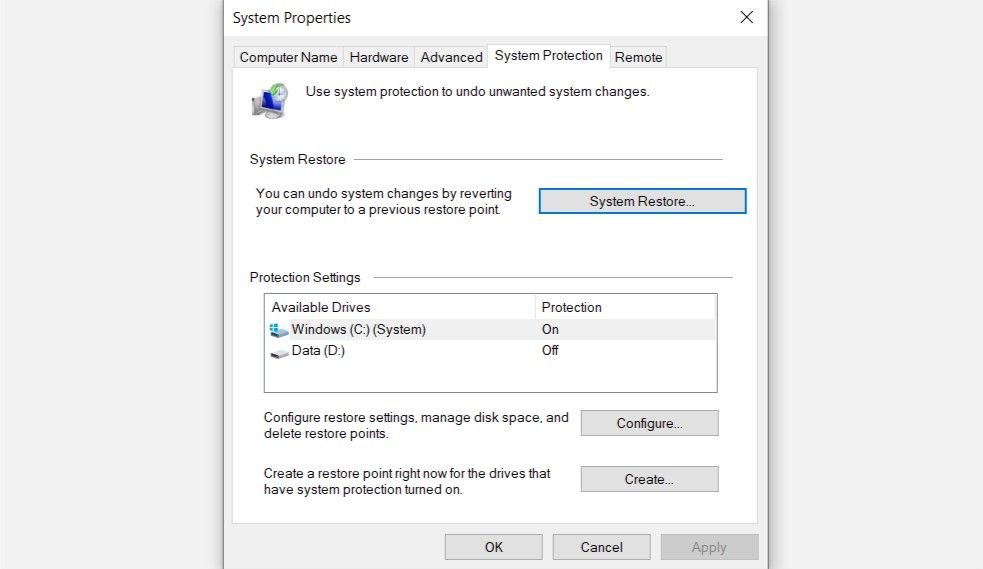Image resolution: width=983 pixels, height=569 pixels.
Task: Click the Available Drives column header
Action: pos(400,307)
